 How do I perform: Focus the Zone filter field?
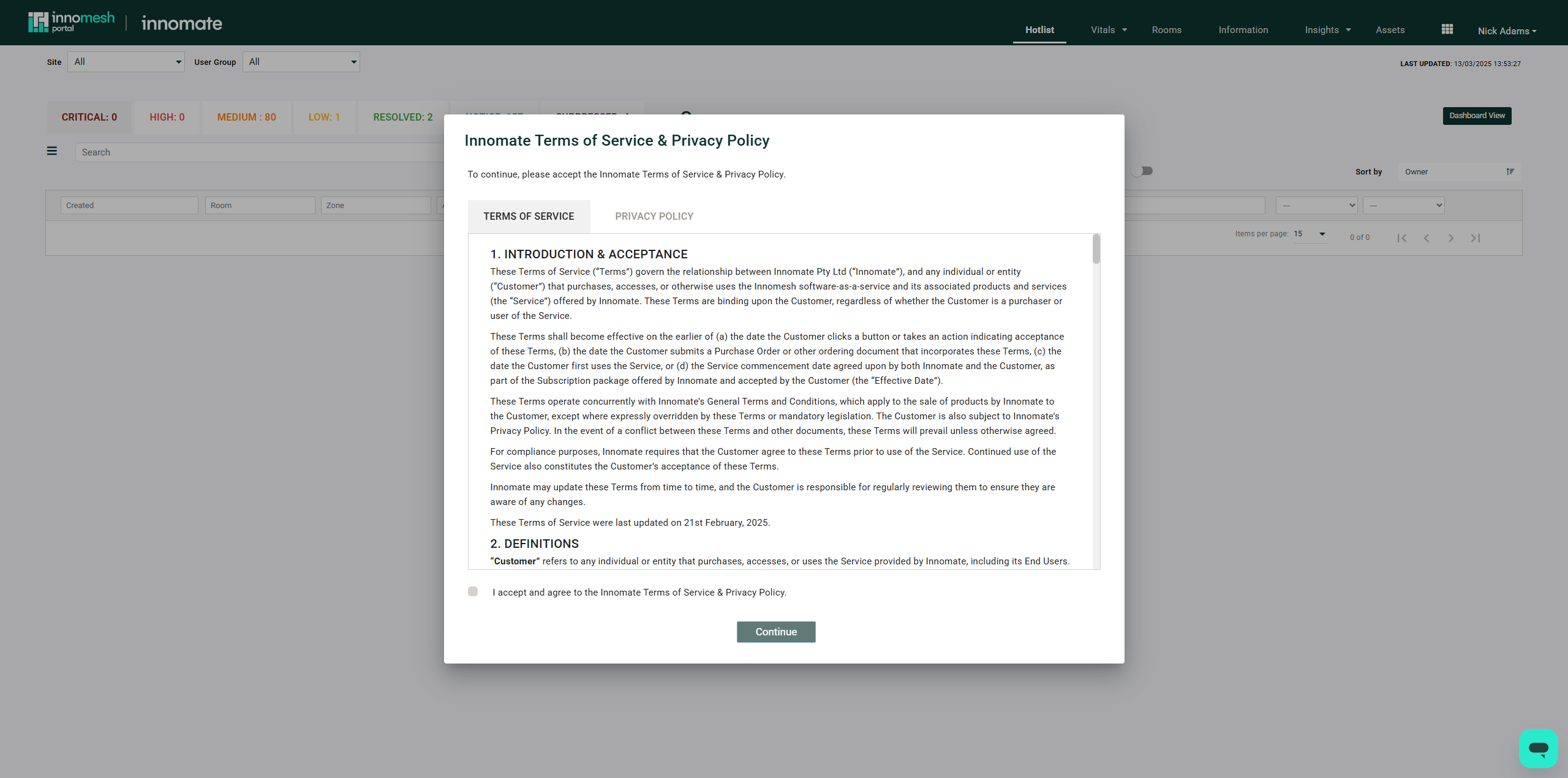point(376,205)
